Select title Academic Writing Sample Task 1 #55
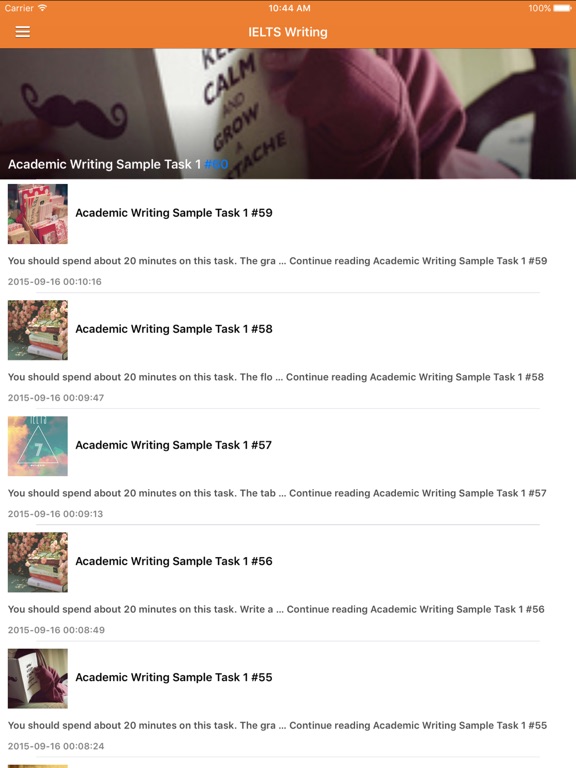The image size is (576, 768). click(x=174, y=677)
